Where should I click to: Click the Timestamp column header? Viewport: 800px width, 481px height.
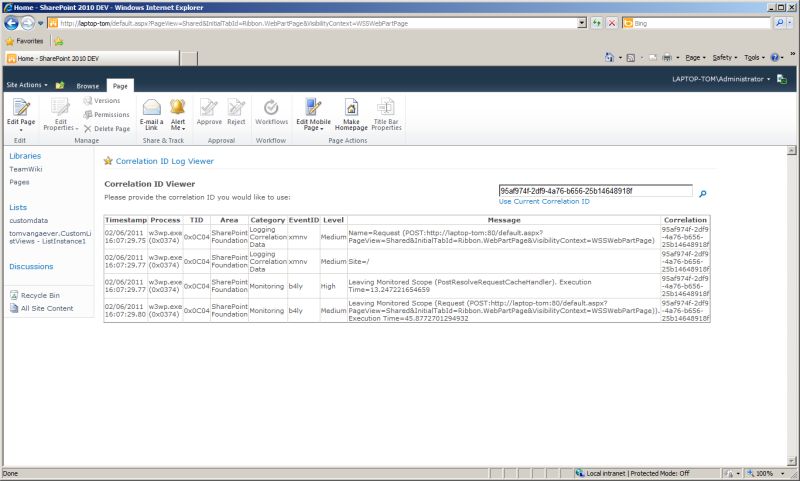(x=126, y=220)
